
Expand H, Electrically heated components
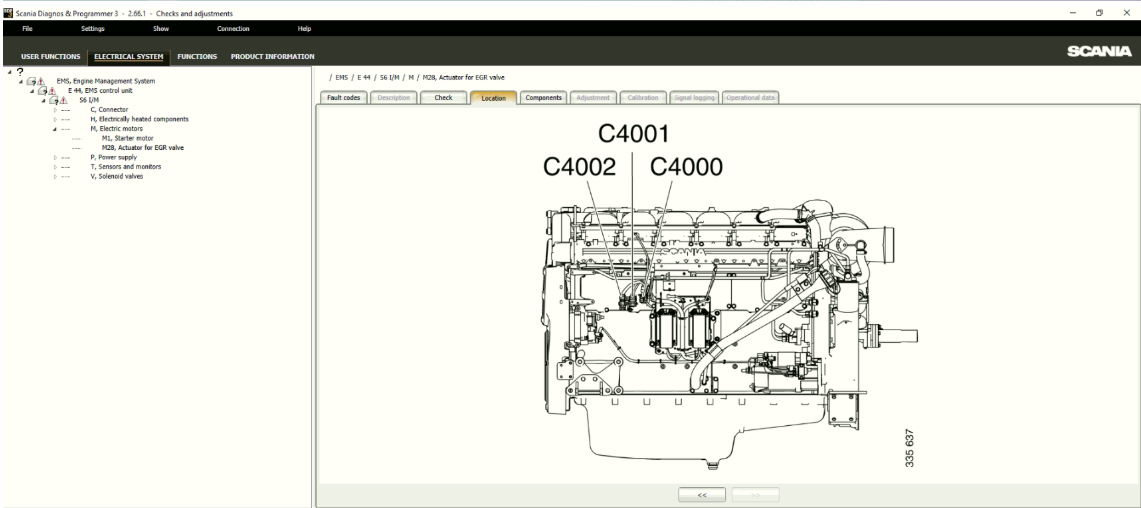tap(55, 119)
